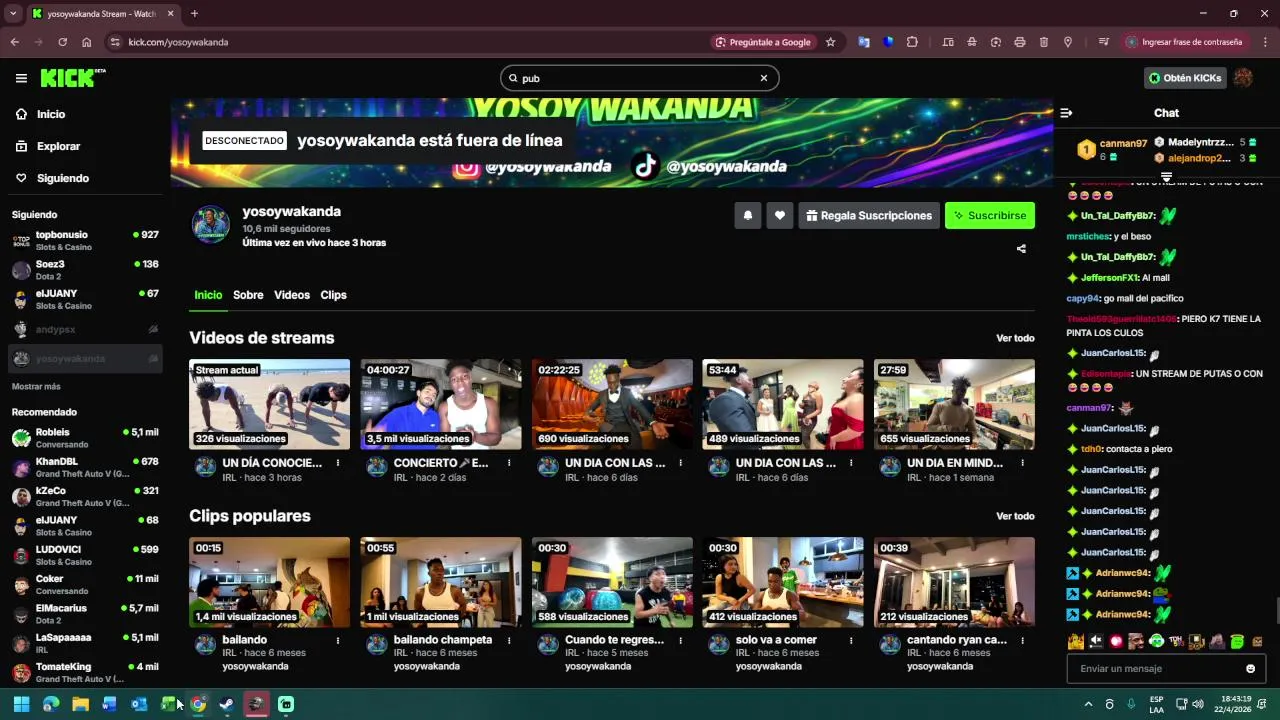Click the search field containing 'pub'
This screenshot has width=1280, height=720.
click(639, 78)
